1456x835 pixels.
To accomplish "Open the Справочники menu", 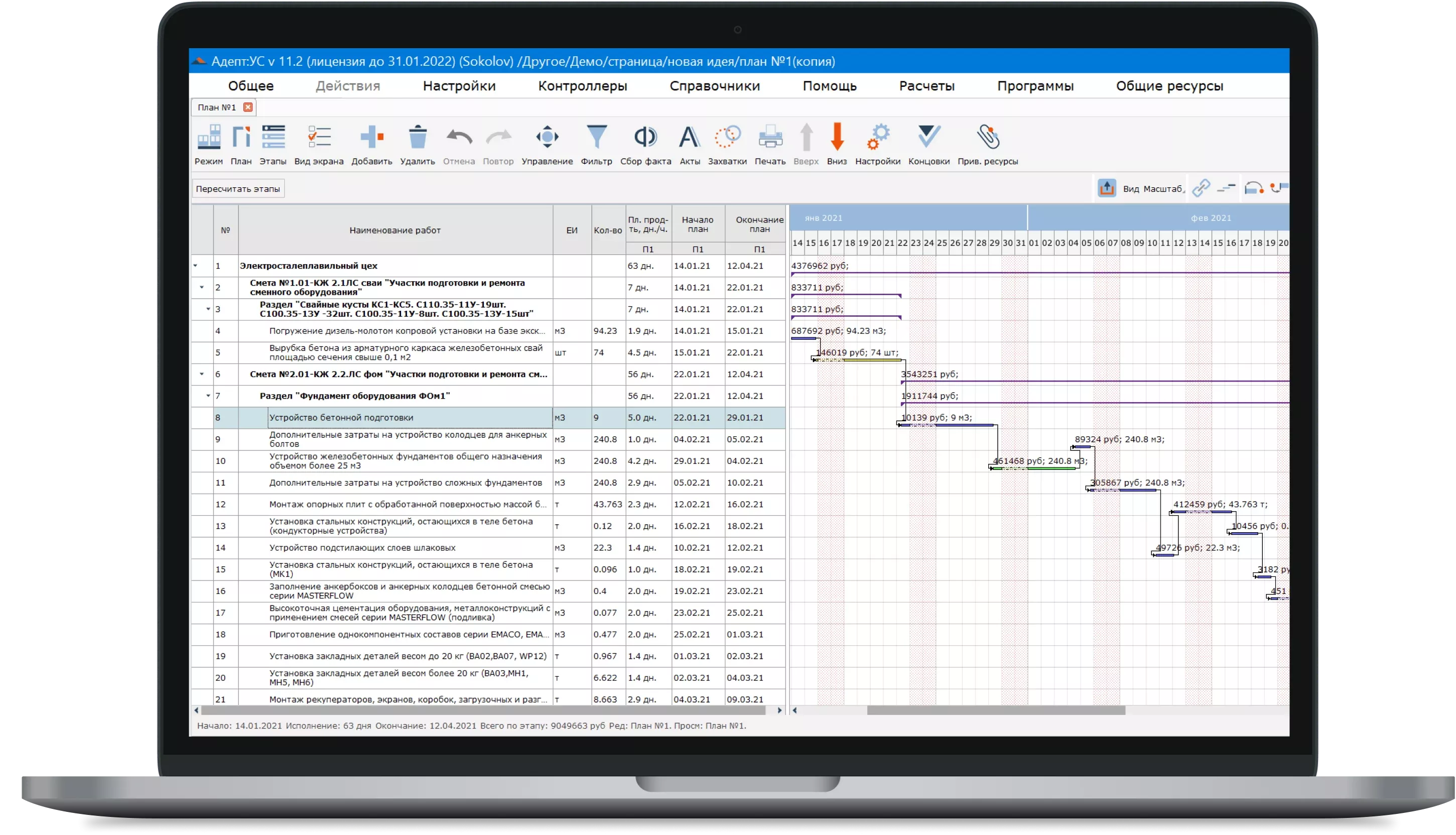I will 714,86.
